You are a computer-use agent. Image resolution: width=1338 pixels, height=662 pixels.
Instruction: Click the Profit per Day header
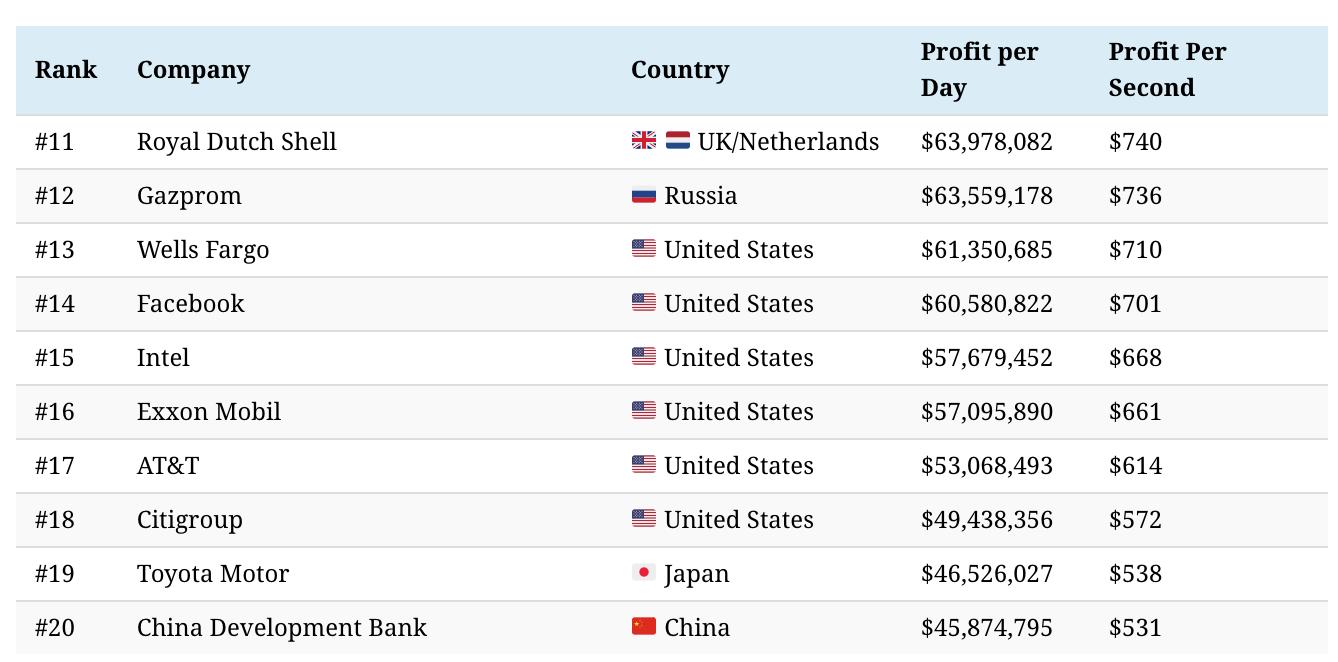979,70
